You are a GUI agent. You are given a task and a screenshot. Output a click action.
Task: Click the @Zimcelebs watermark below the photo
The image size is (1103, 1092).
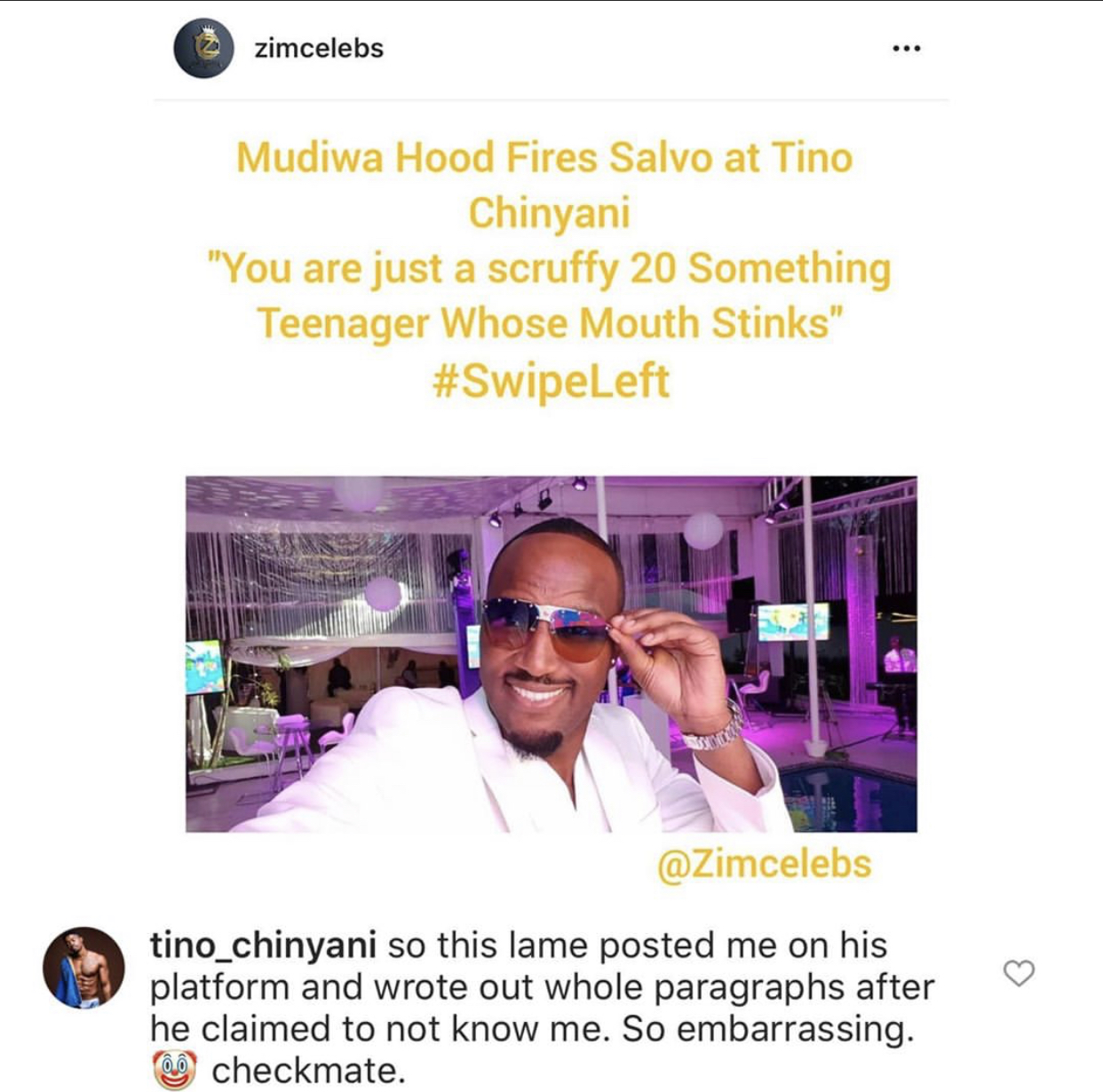tap(765, 864)
